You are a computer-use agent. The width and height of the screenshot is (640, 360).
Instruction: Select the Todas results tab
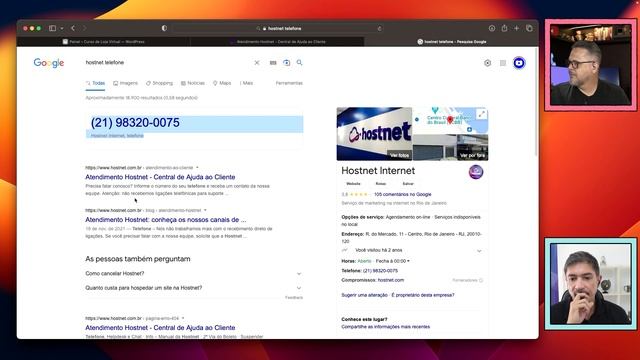pos(95,83)
